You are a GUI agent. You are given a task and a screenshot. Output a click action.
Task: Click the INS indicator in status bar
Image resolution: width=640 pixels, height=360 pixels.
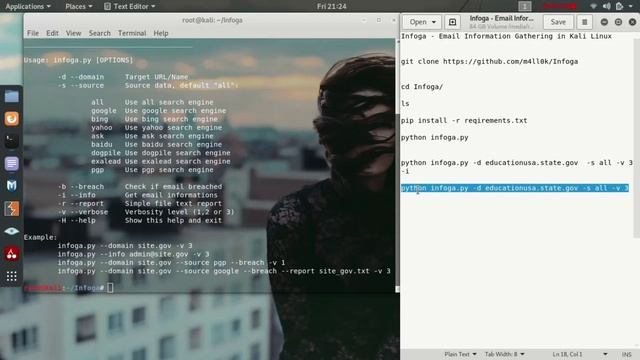coord(627,355)
